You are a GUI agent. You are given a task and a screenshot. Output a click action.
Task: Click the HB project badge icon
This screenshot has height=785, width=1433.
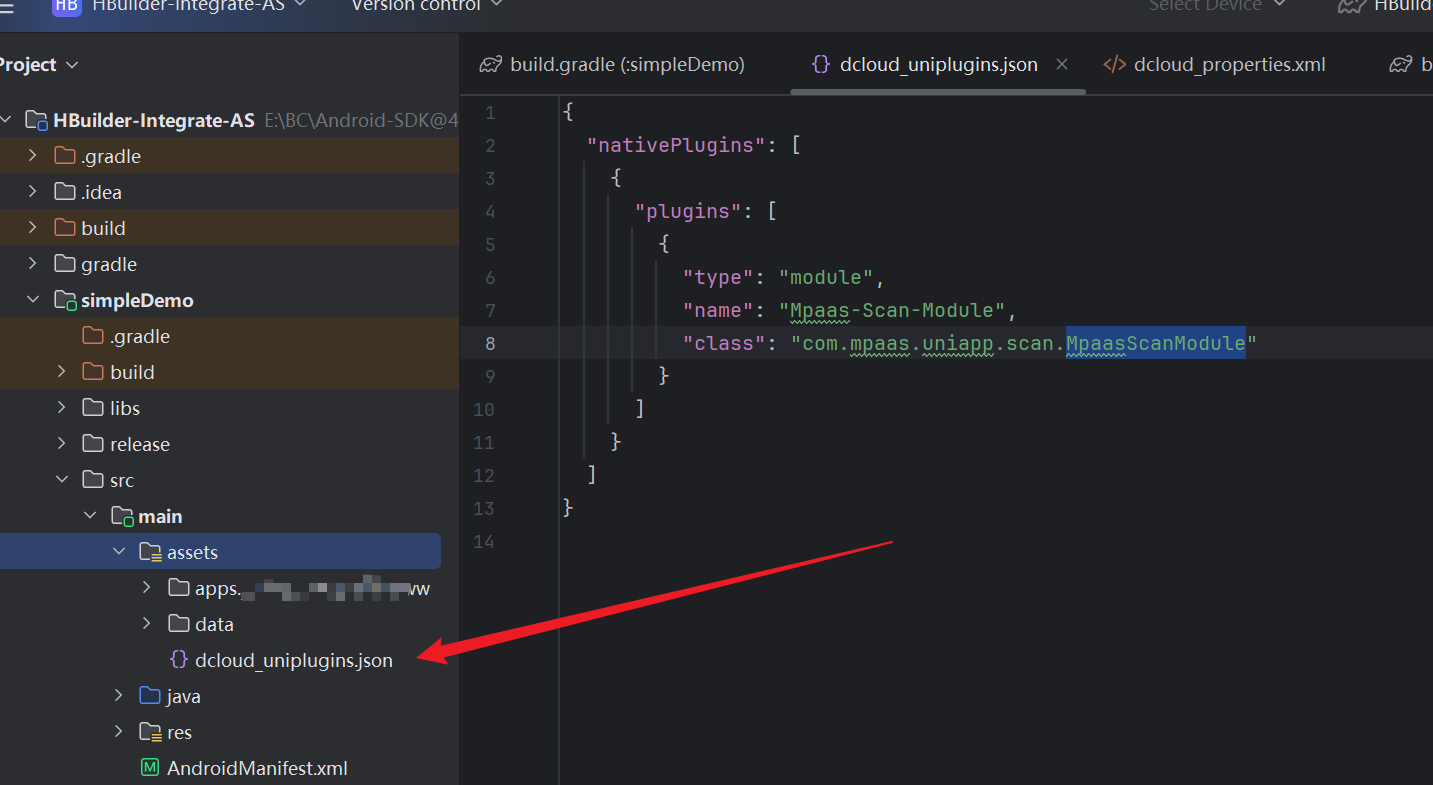[66, 5]
